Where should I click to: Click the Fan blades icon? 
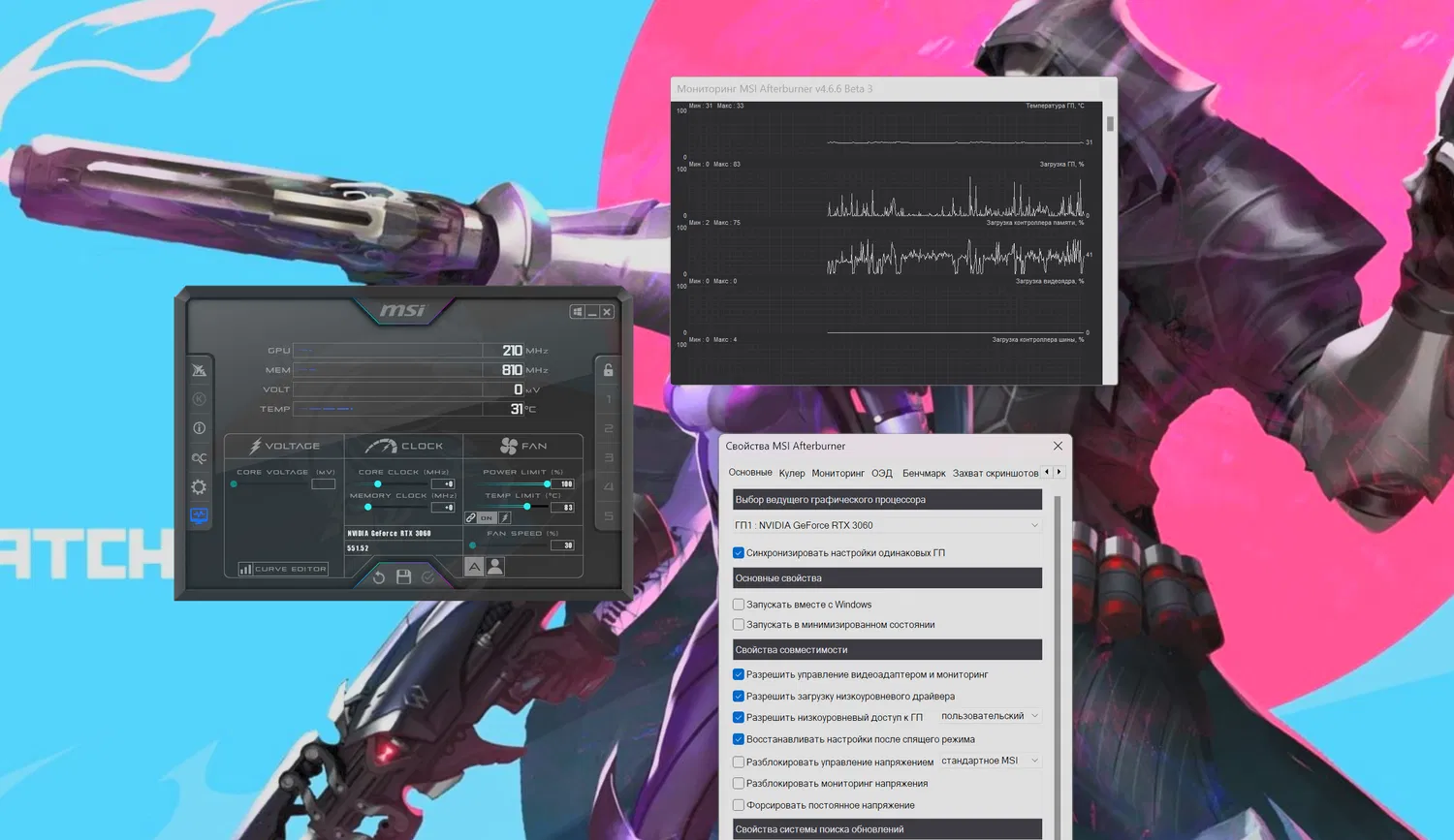coord(509,446)
